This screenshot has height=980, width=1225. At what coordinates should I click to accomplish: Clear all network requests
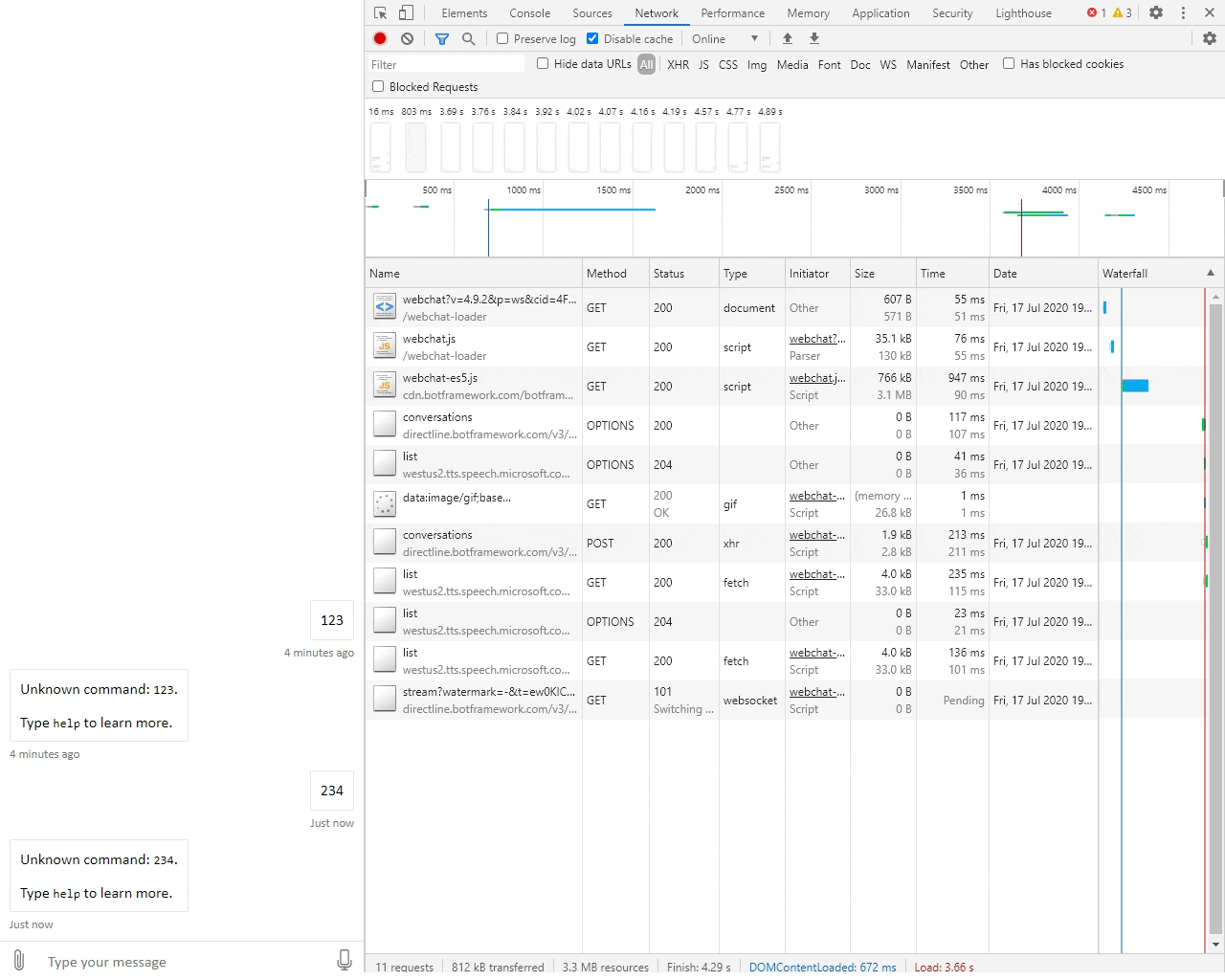tap(407, 38)
